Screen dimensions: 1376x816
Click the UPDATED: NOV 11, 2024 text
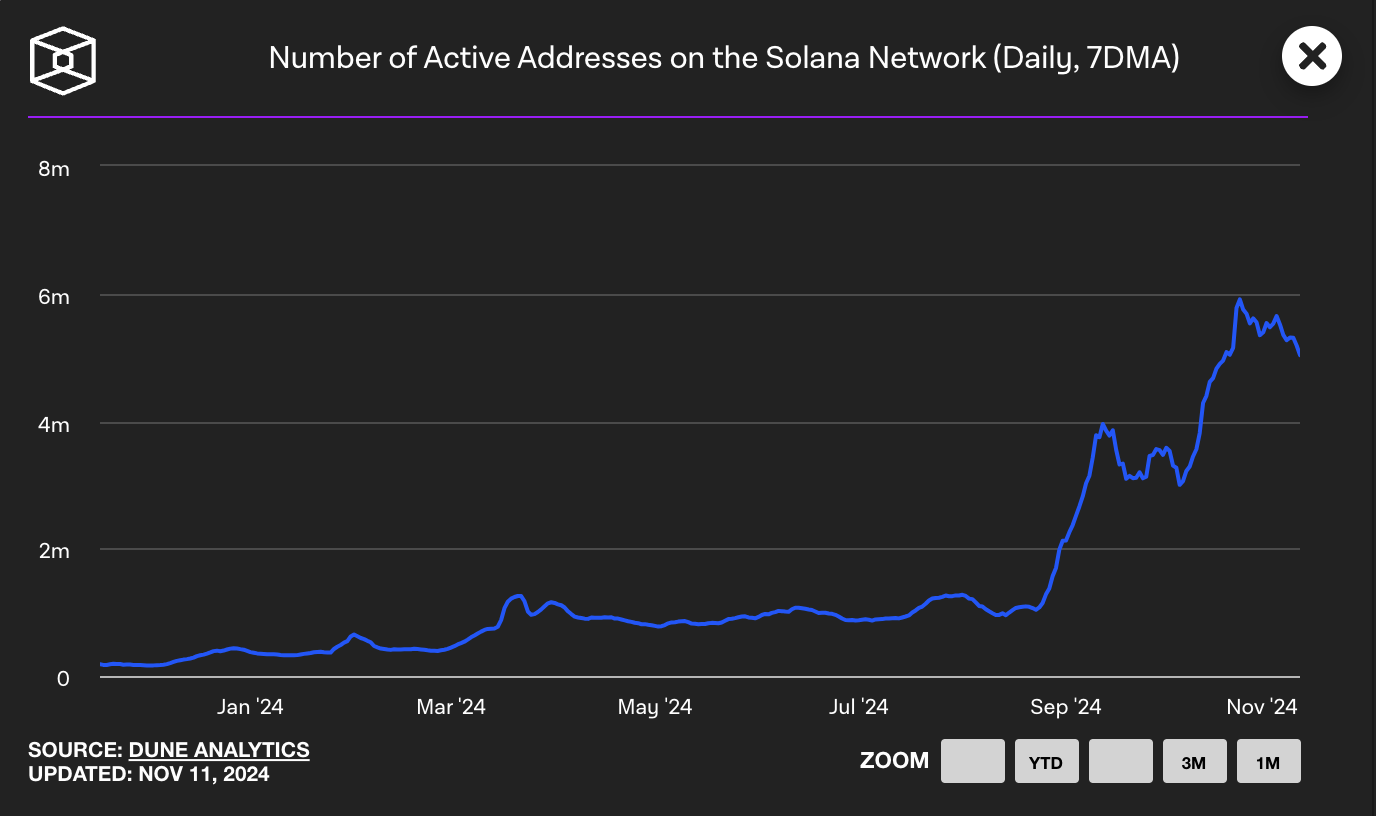[148, 773]
